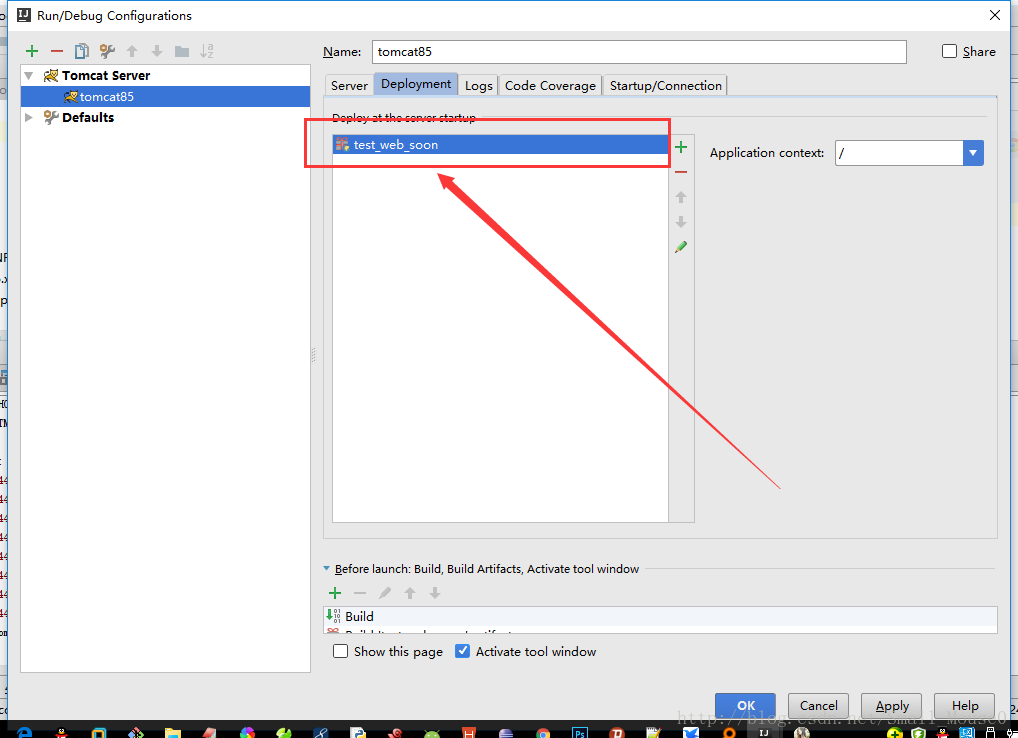Remove the selected configuration with the red minus
The height and width of the screenshot is (738, 1018).
[57, 51]
